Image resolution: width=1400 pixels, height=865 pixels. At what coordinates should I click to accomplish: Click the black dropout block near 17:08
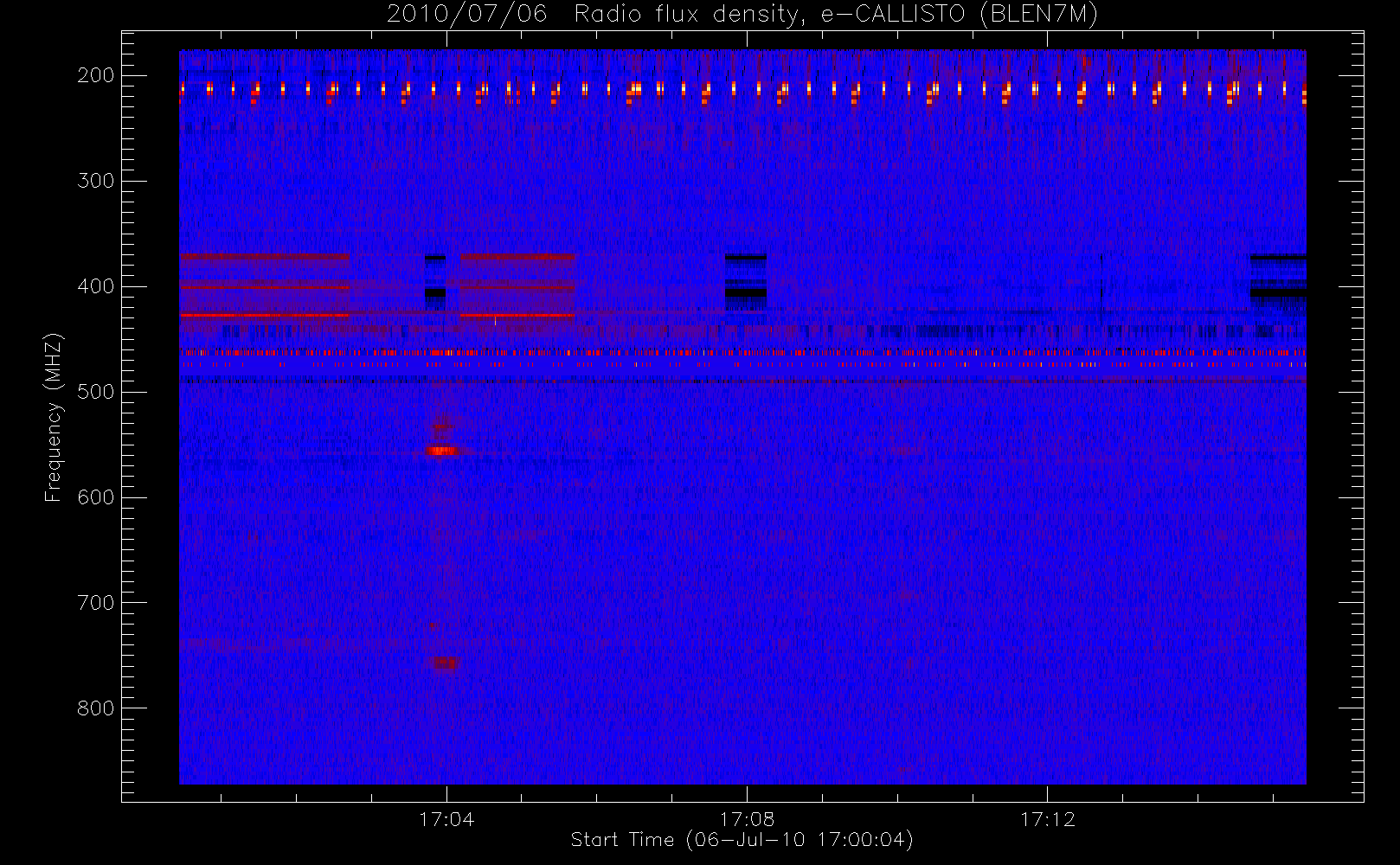click(x=746, y=282)
